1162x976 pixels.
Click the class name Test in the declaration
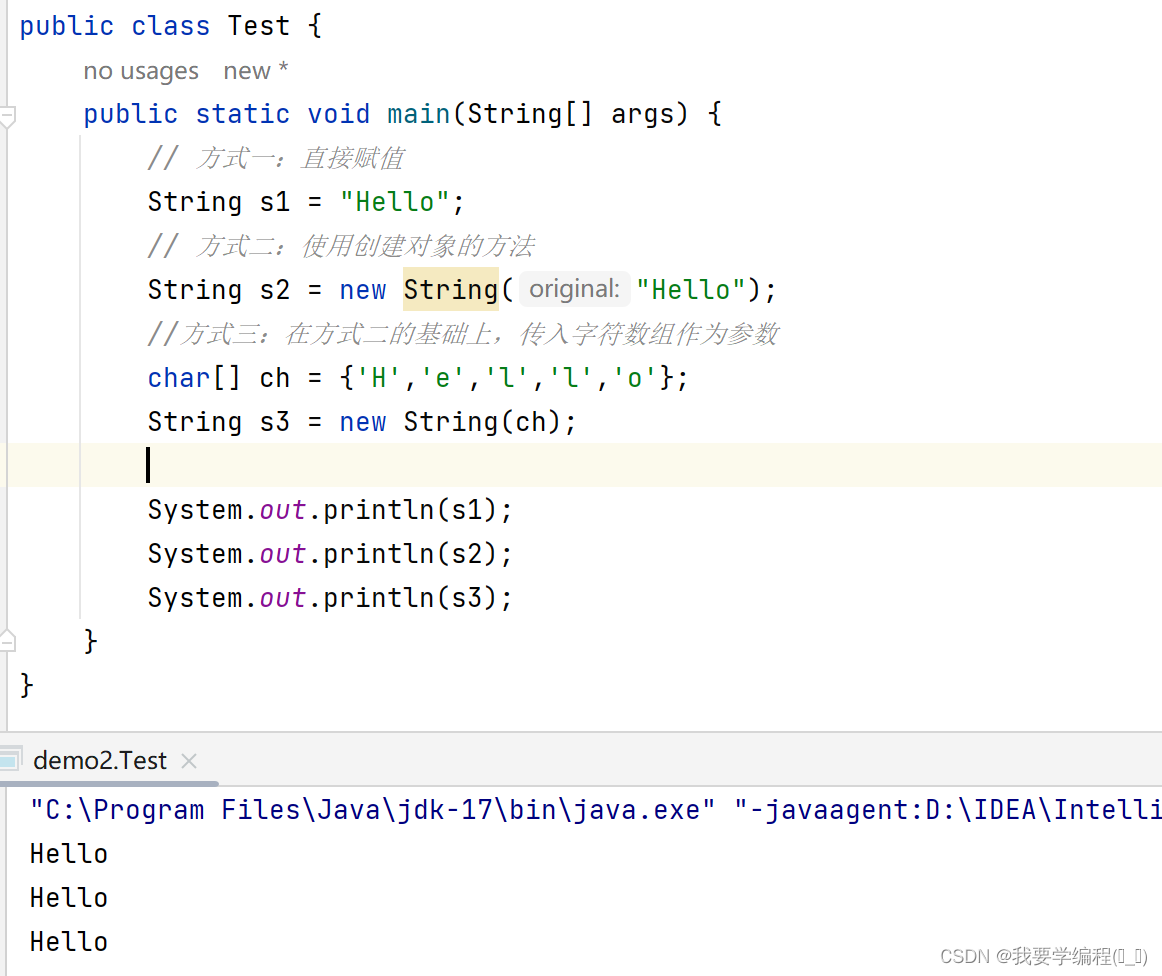[x=258, y=26]
